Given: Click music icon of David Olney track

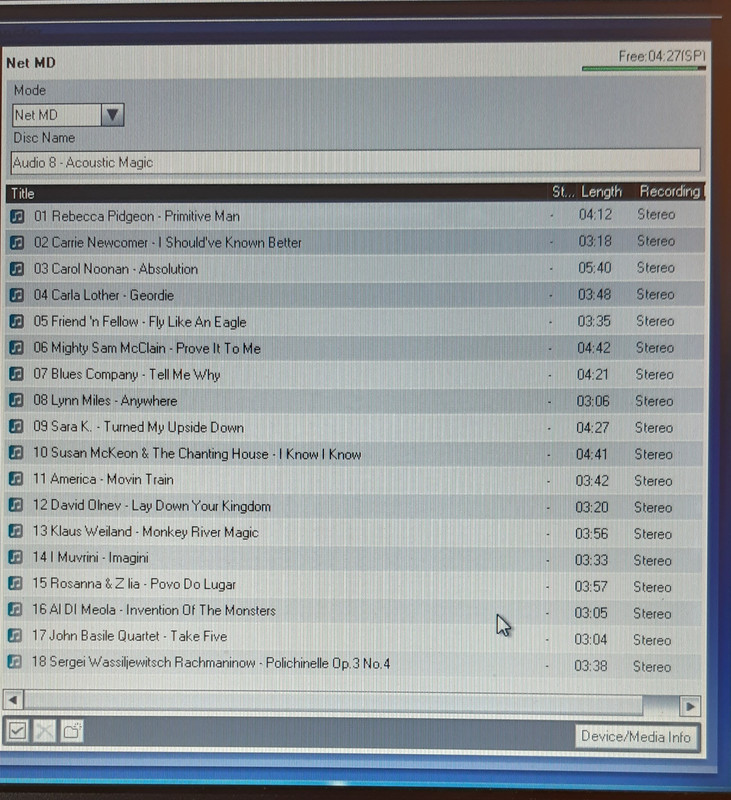Looking at the screenshot, I should (x=16, y=505).
